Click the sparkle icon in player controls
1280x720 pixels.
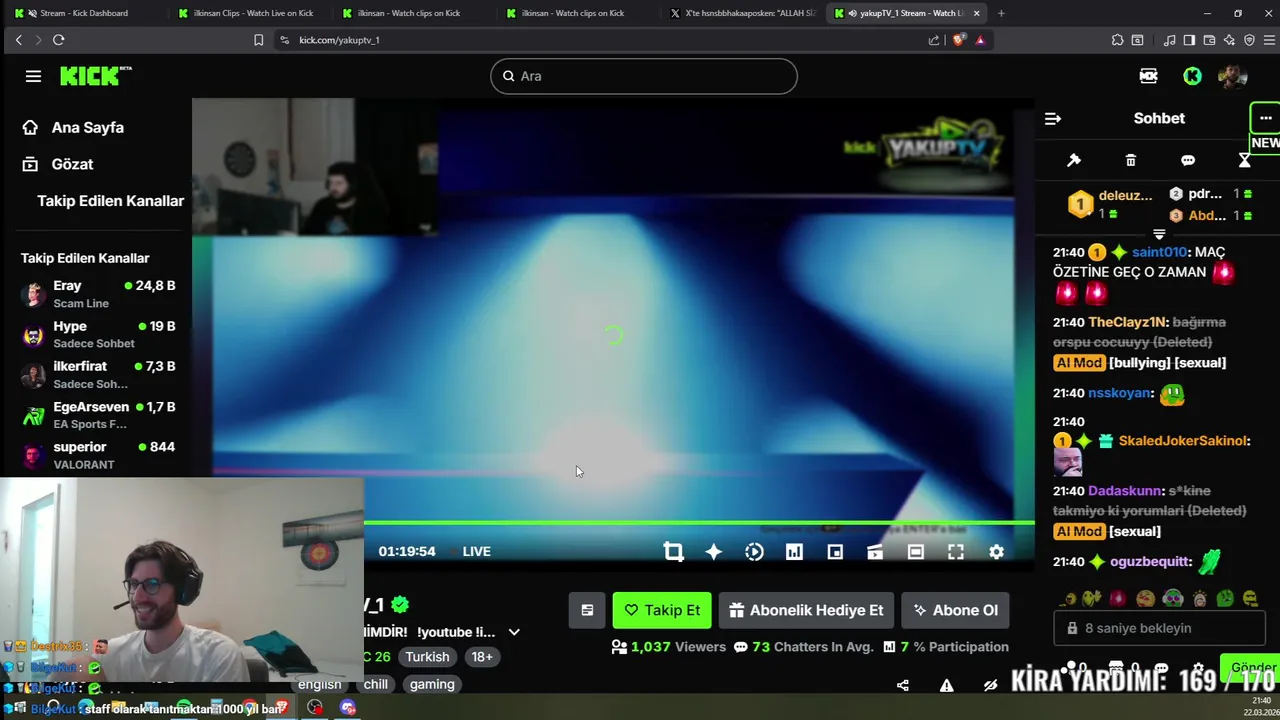713,552
